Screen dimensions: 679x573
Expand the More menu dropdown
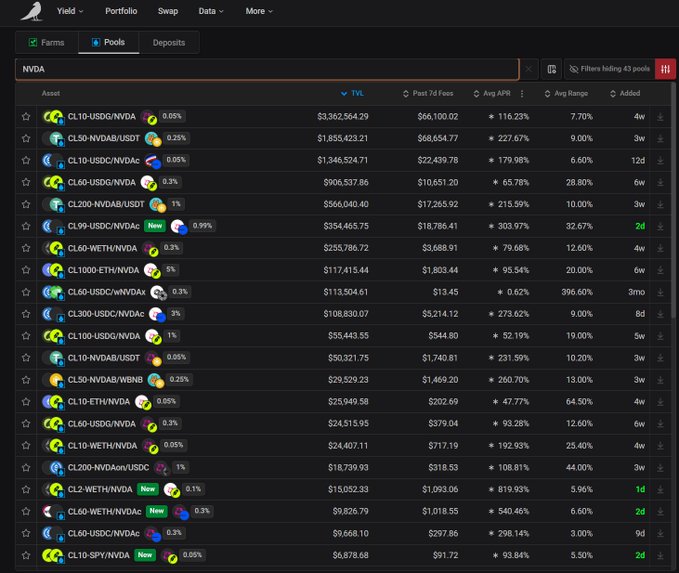(259, 11)
